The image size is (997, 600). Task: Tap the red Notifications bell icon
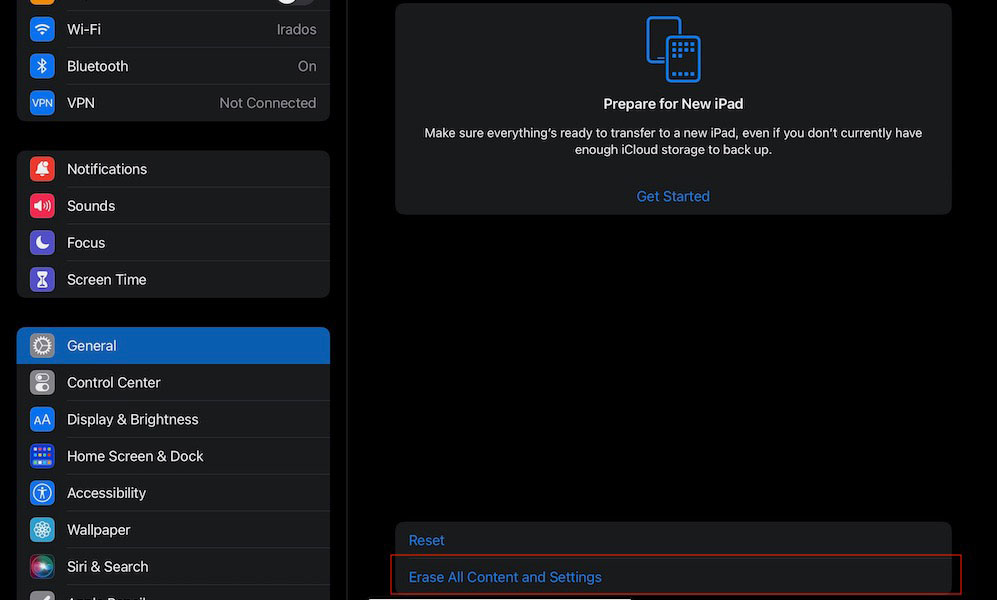pos(42,169)
